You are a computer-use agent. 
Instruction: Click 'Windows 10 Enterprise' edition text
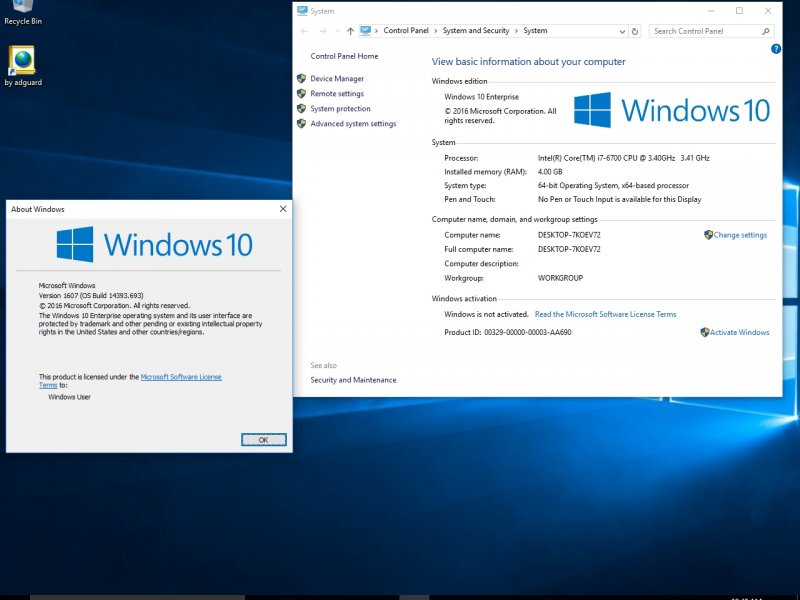(481, 97)
